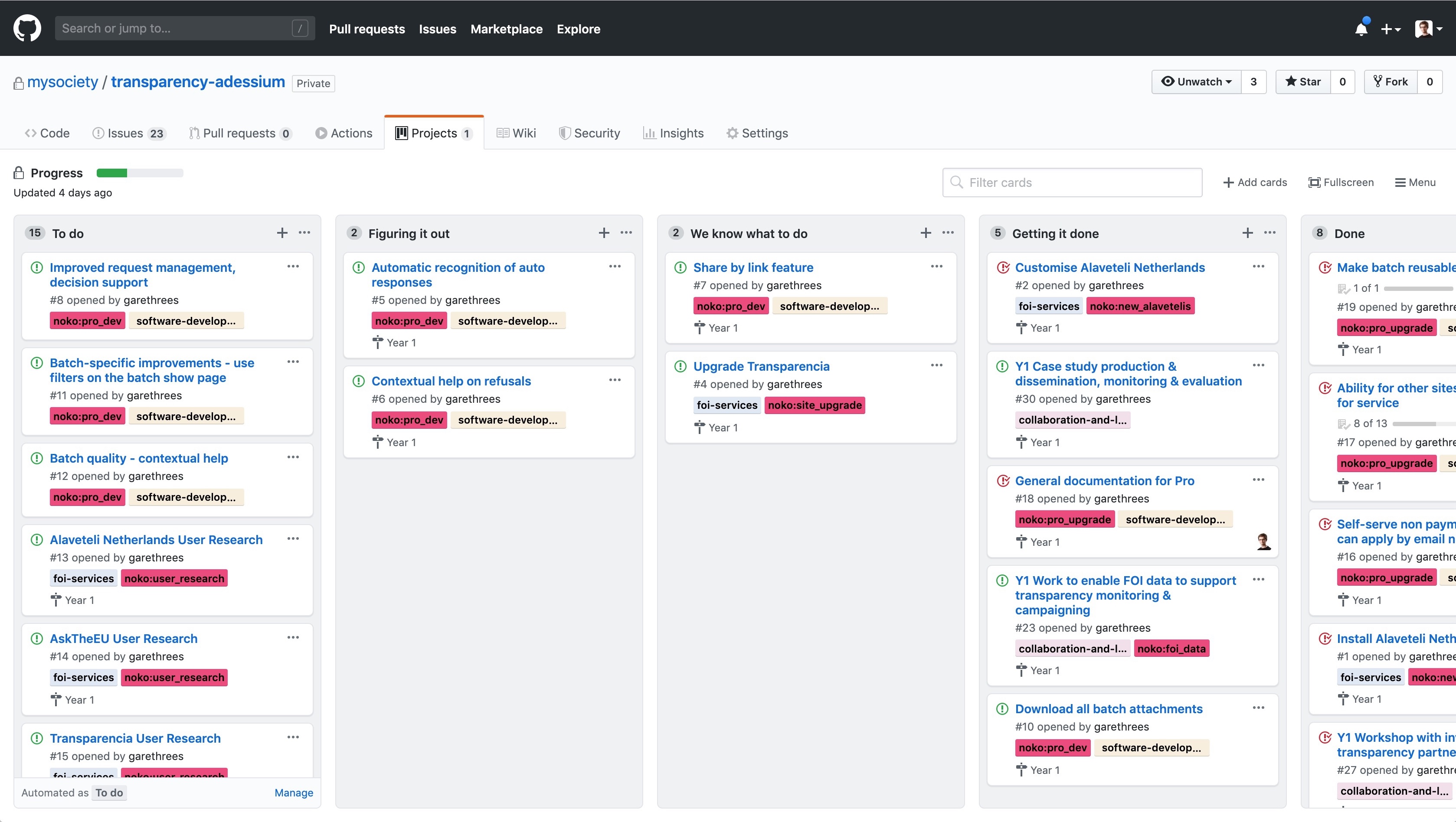Open Alaveteli Netherlands User Research issue
The image size is (1456, 822).
pyautogui.click(x=156, y=539)
